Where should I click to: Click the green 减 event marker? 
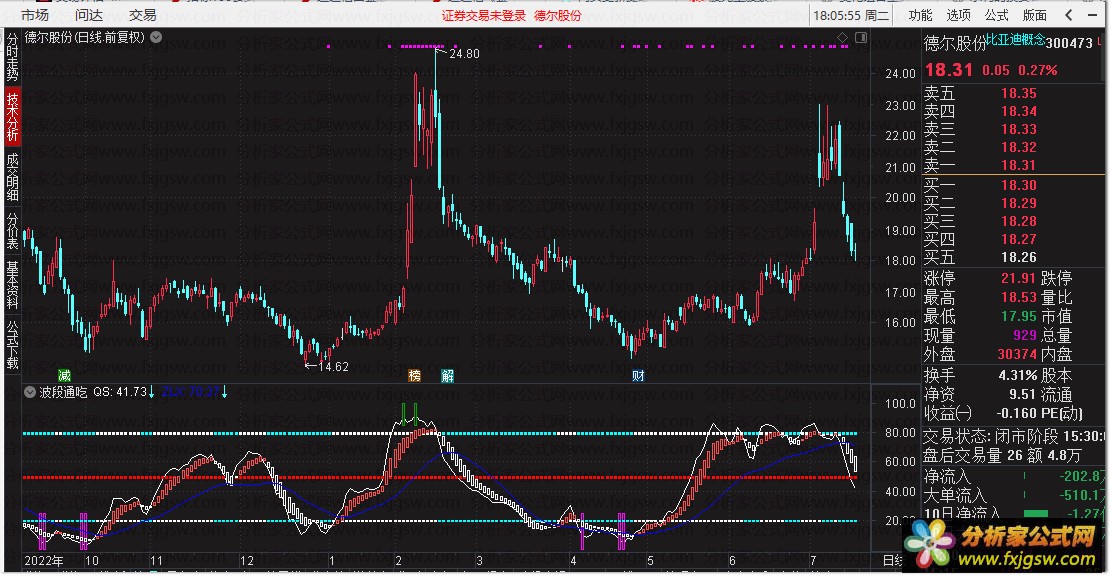coord(65,375)
